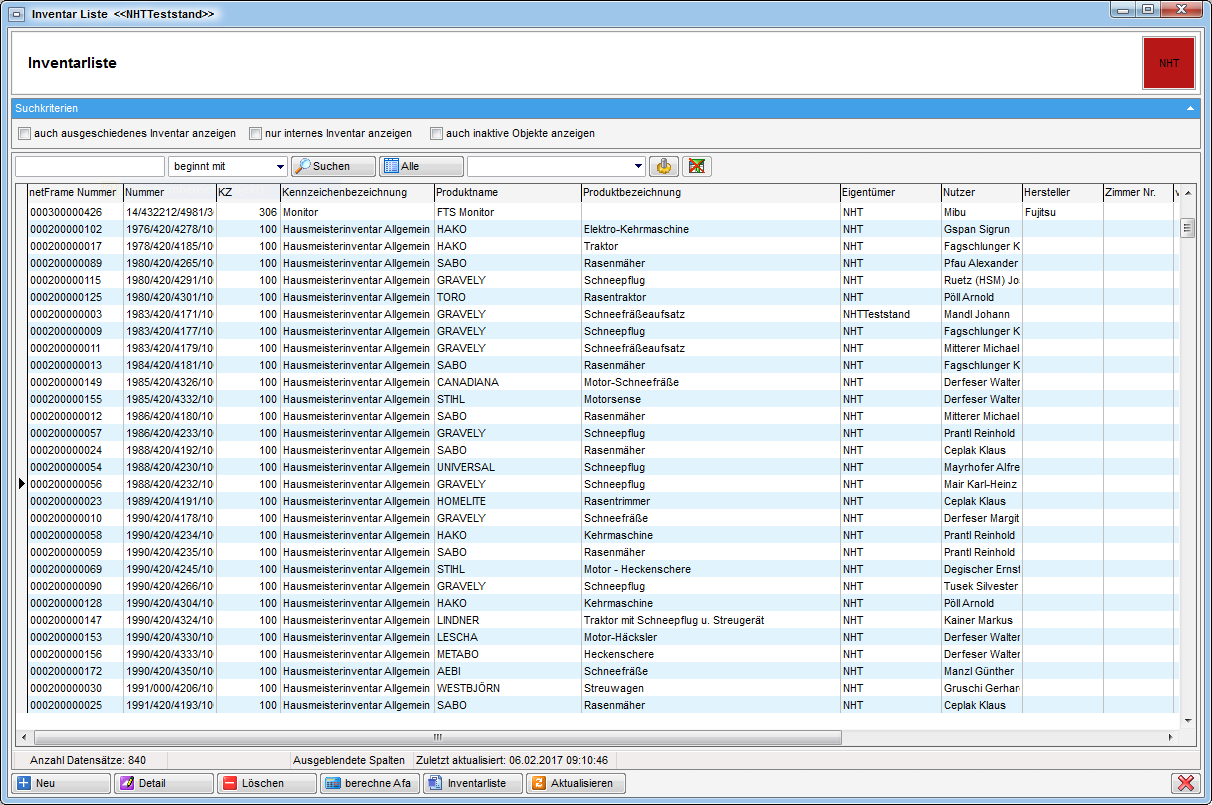Click the Excel export icon button

pos(697,166)
